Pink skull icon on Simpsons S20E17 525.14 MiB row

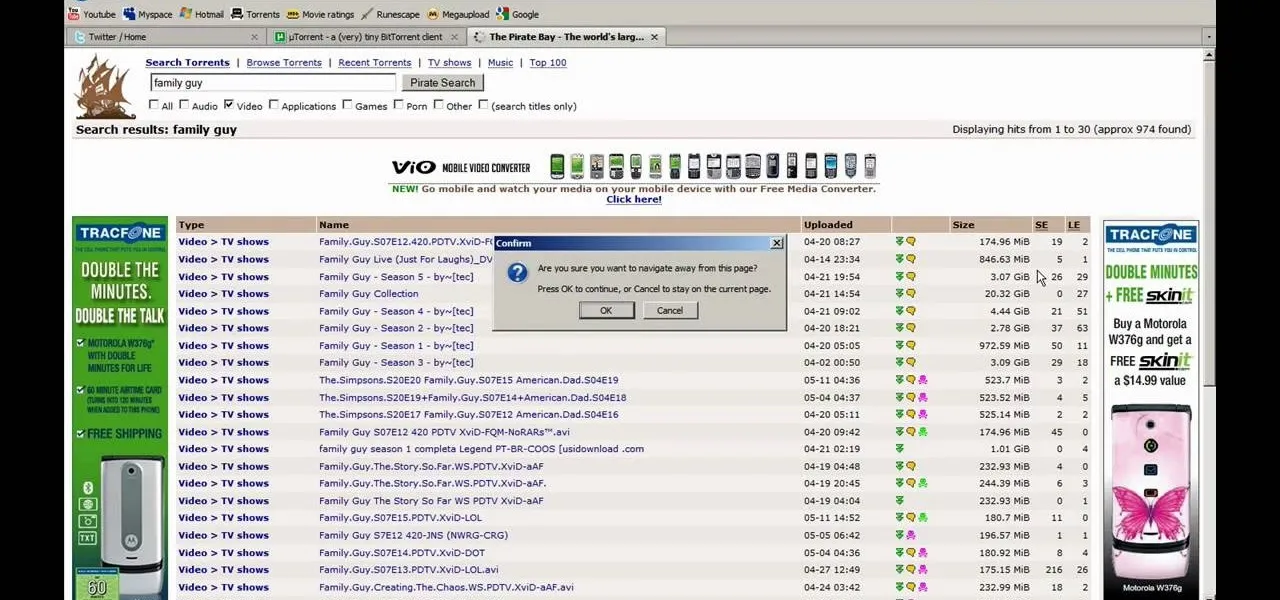pos(922,415)
